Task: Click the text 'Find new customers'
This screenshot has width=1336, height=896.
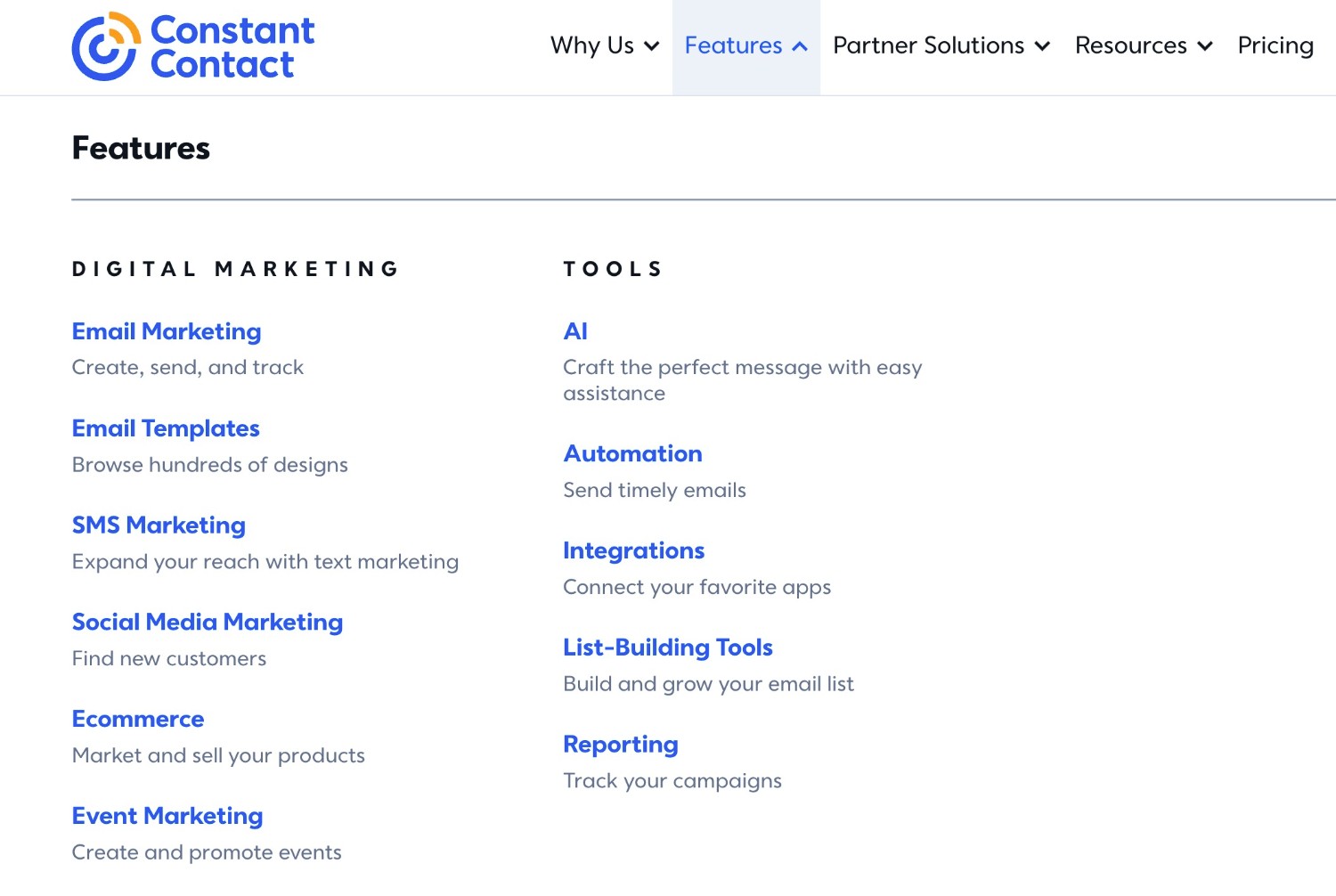Action: point(169,659)
